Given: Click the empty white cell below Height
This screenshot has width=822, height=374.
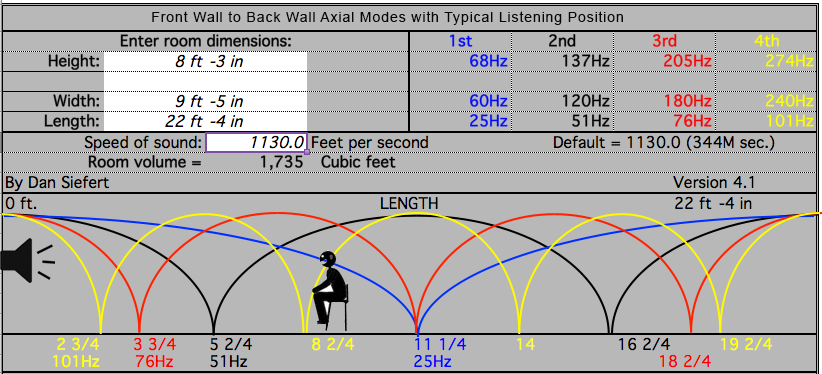Looking at the screenshot, I should pos(206,81).
